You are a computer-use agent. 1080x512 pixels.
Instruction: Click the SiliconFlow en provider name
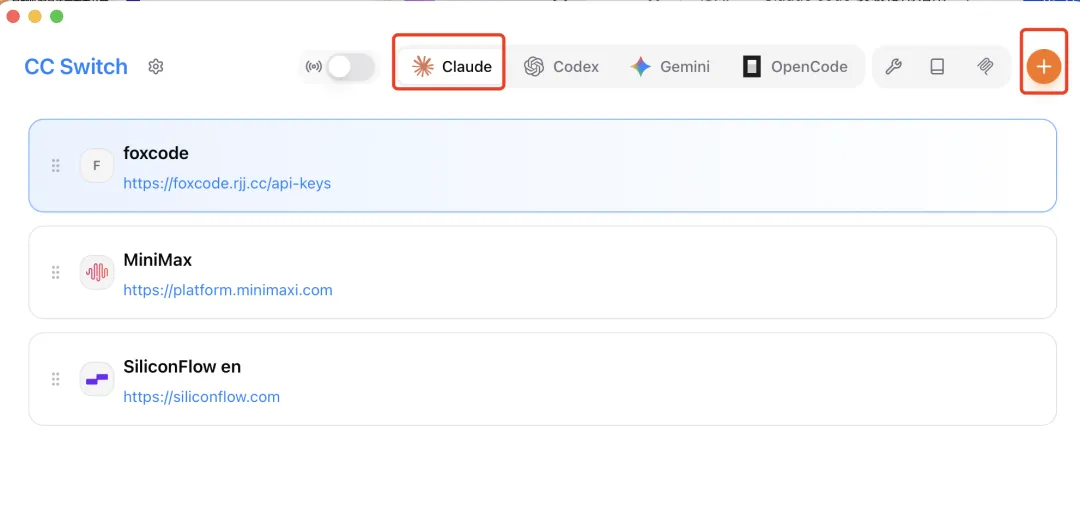(x=182, y=367)
